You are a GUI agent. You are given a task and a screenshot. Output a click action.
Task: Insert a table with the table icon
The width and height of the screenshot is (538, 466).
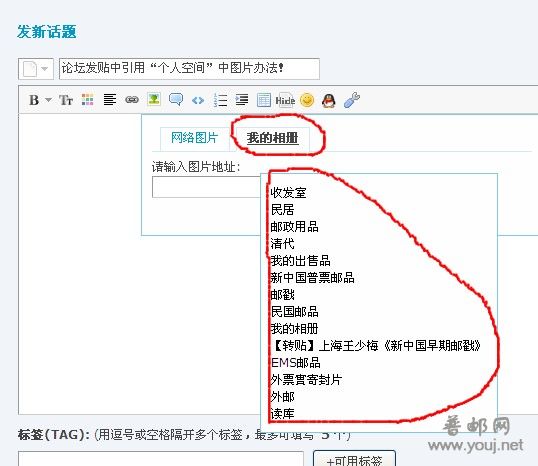tap(264, 100)
